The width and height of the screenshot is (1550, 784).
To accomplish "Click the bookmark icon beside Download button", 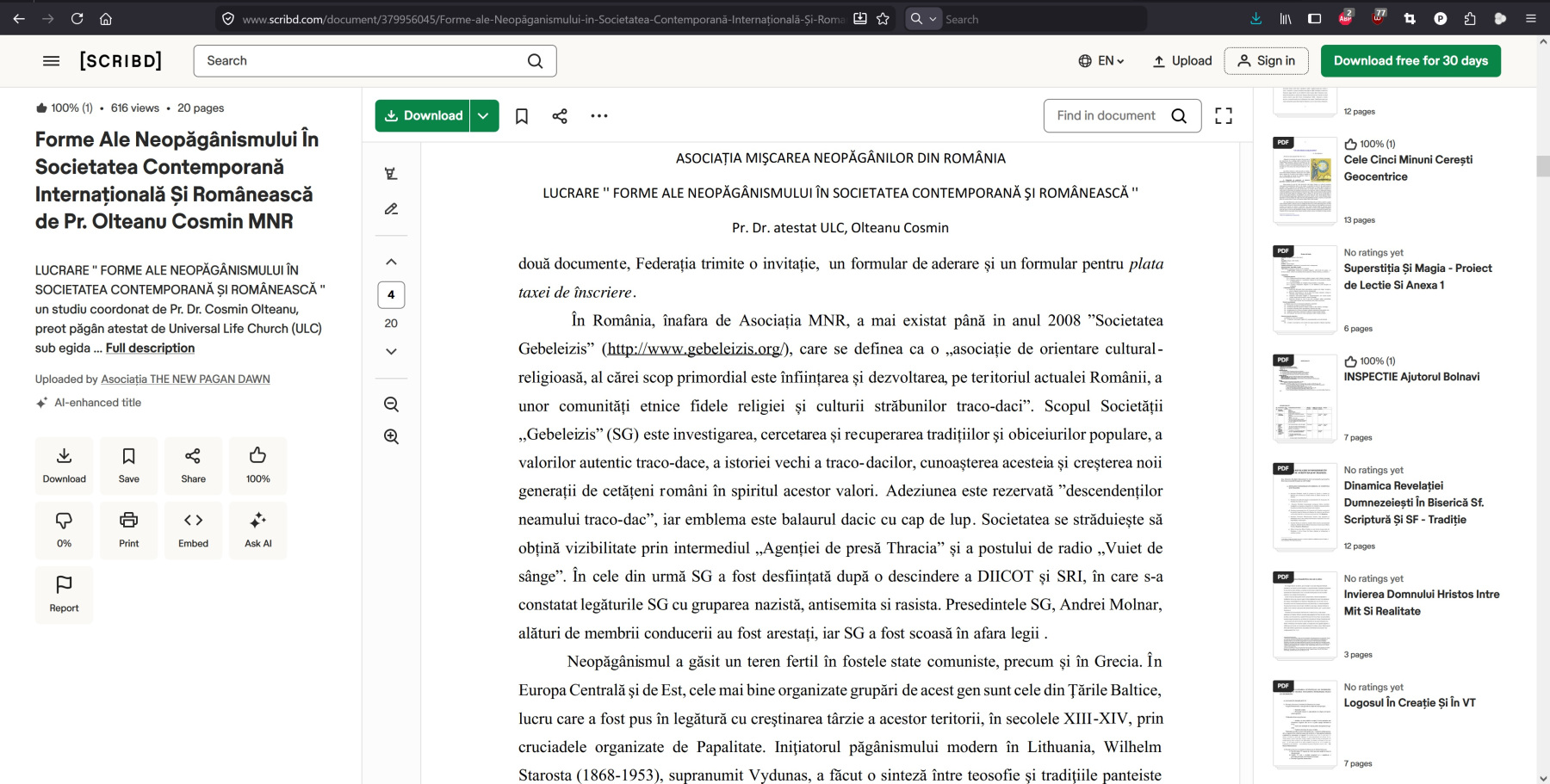I will tap(522, 116).
